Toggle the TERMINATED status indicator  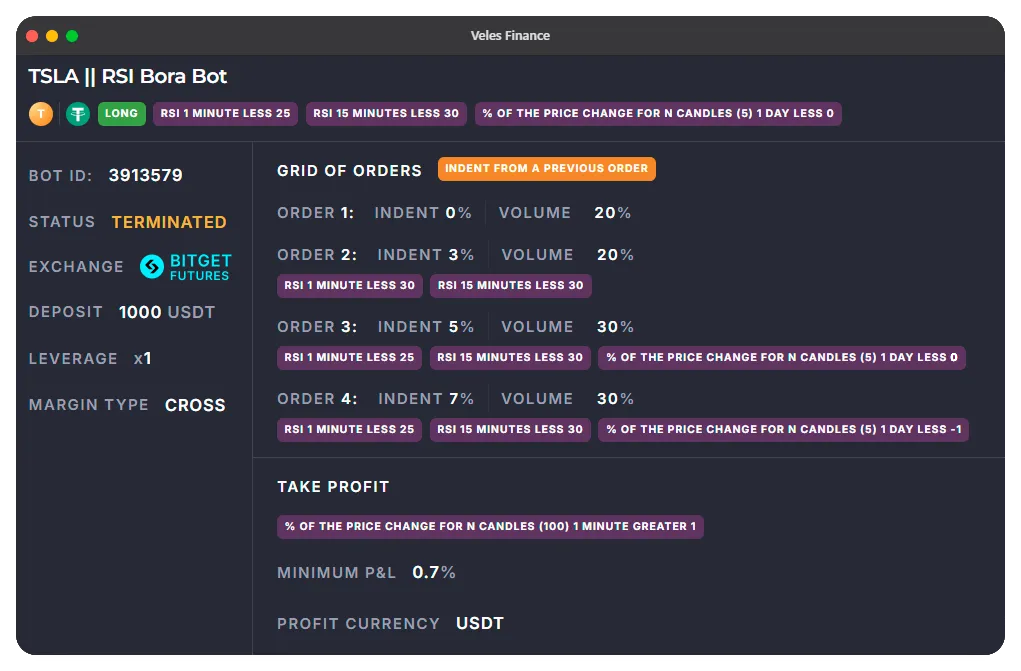pyautogui.click(x=166, y=222)
